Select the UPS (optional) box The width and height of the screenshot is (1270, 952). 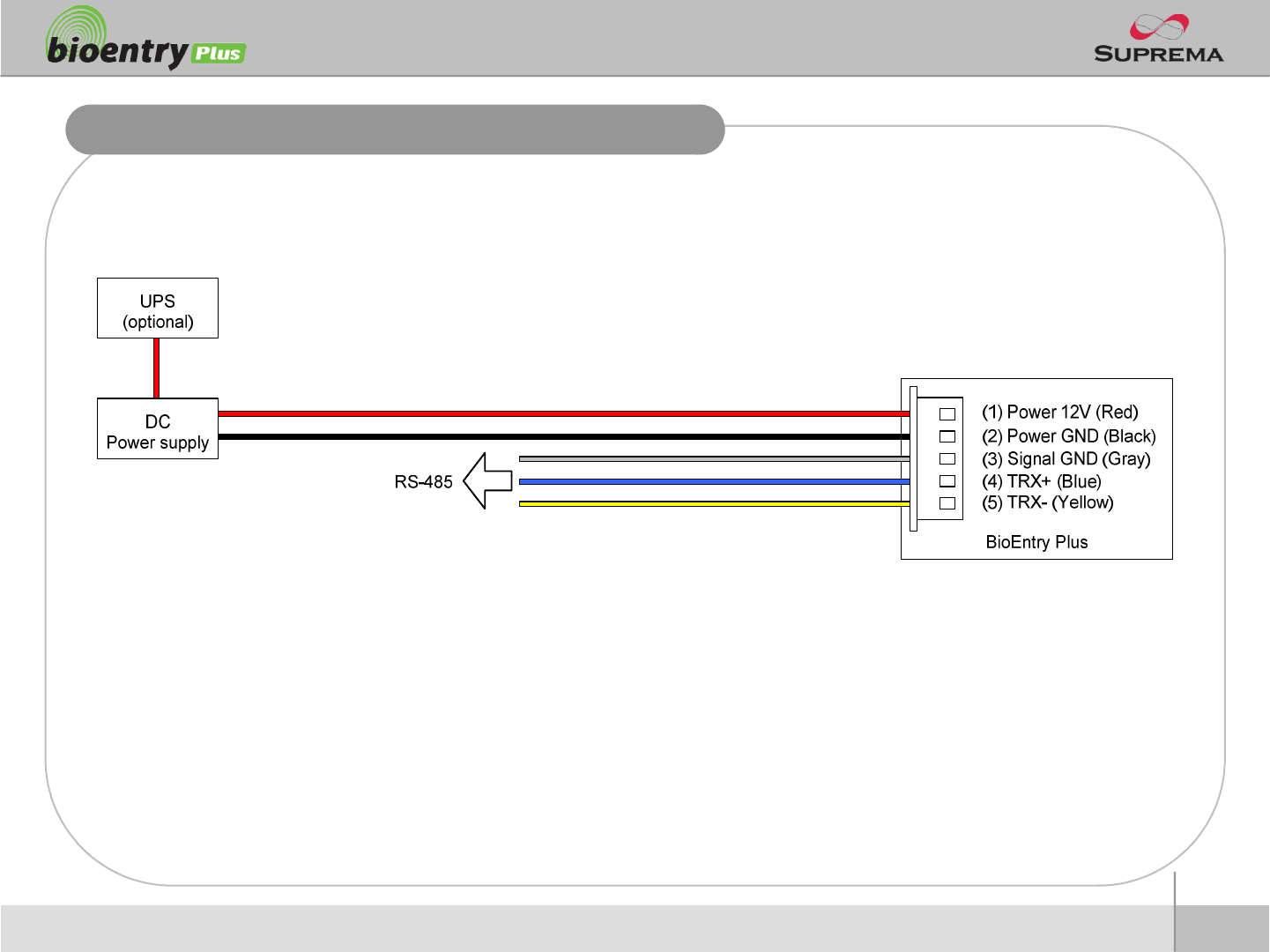158,309
